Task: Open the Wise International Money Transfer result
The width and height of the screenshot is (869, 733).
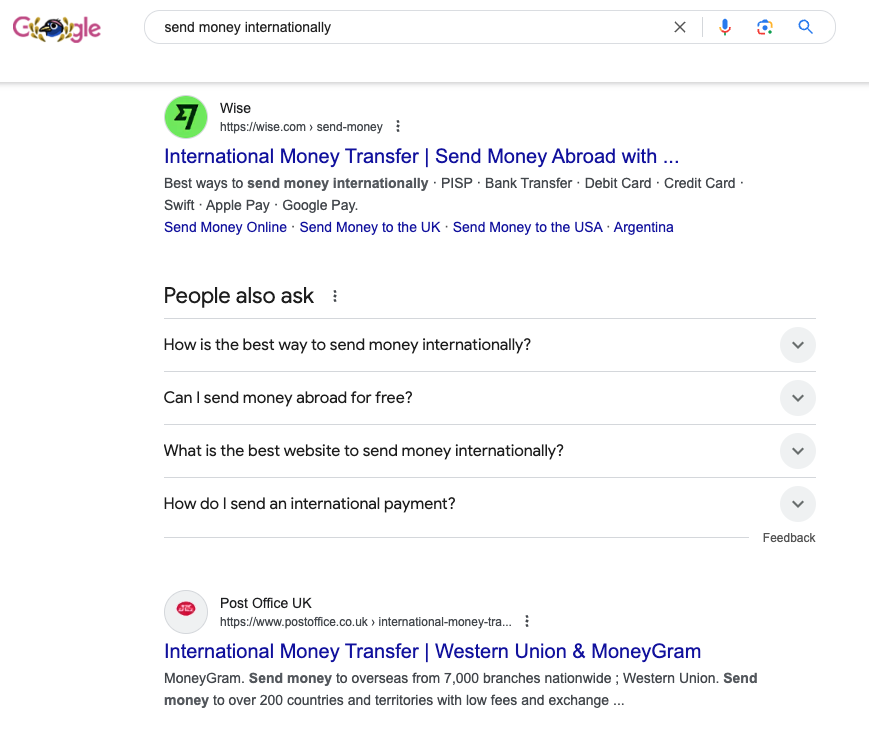Action: point(421,156)
